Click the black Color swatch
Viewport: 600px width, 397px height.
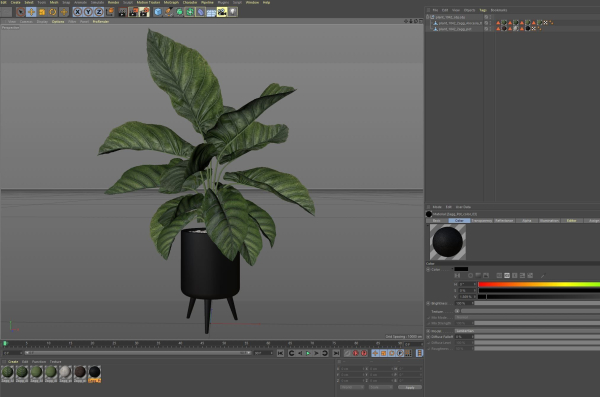461,270
